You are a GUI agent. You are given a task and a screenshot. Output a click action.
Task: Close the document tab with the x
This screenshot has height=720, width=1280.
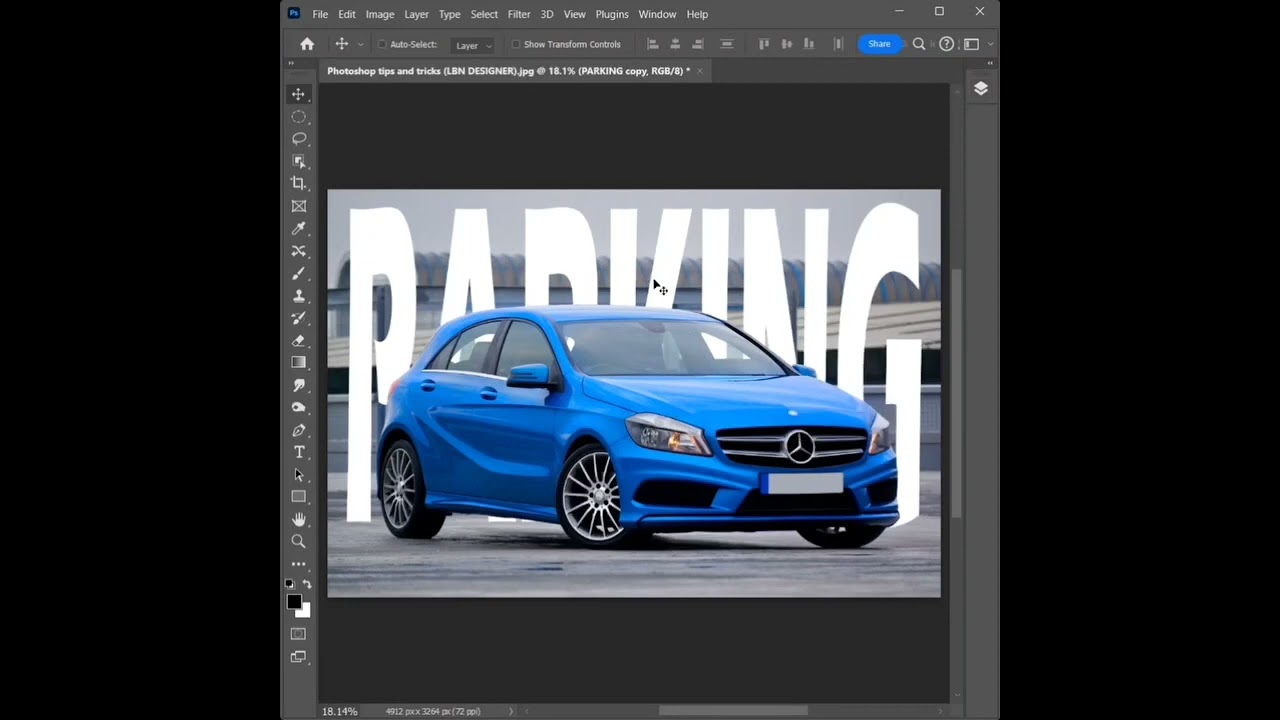point(700,71)
